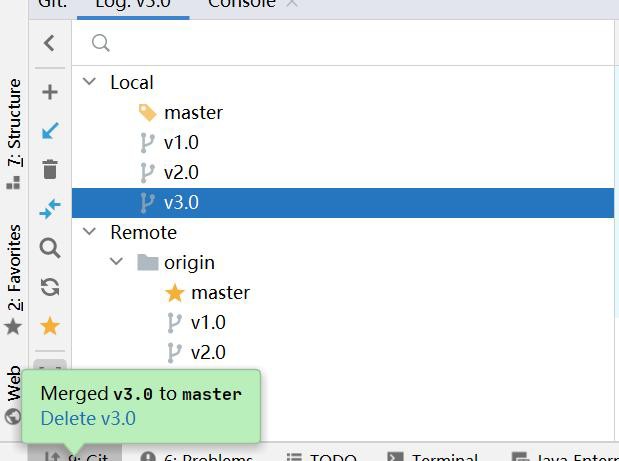Toggle the star Mark as Favorite icon
619x461 pixels.
49,326
